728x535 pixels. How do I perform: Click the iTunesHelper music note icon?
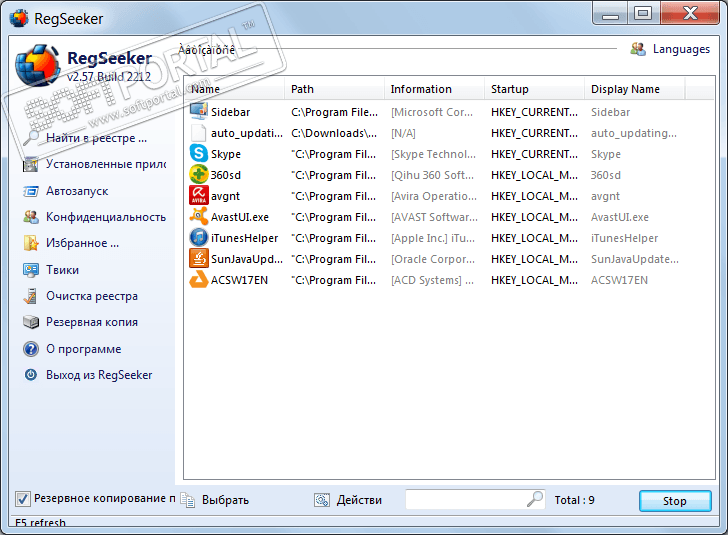(x=199, y=237)
